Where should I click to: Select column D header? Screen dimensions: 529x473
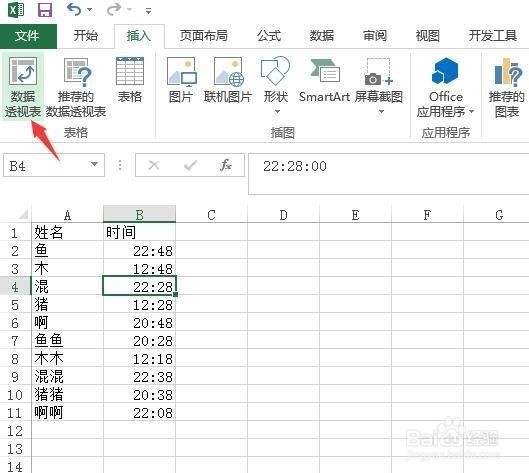click(283, 215)
